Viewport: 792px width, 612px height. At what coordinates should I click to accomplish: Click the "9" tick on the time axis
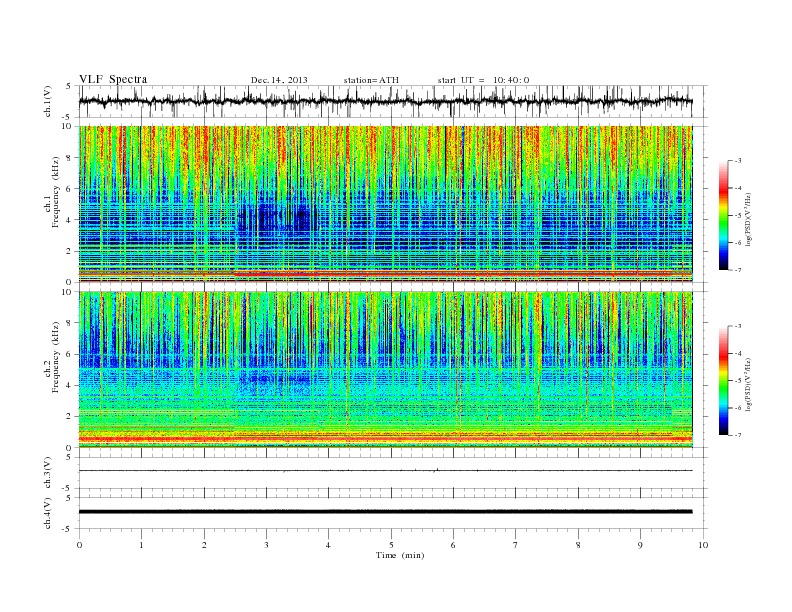[x=640, y=545]
